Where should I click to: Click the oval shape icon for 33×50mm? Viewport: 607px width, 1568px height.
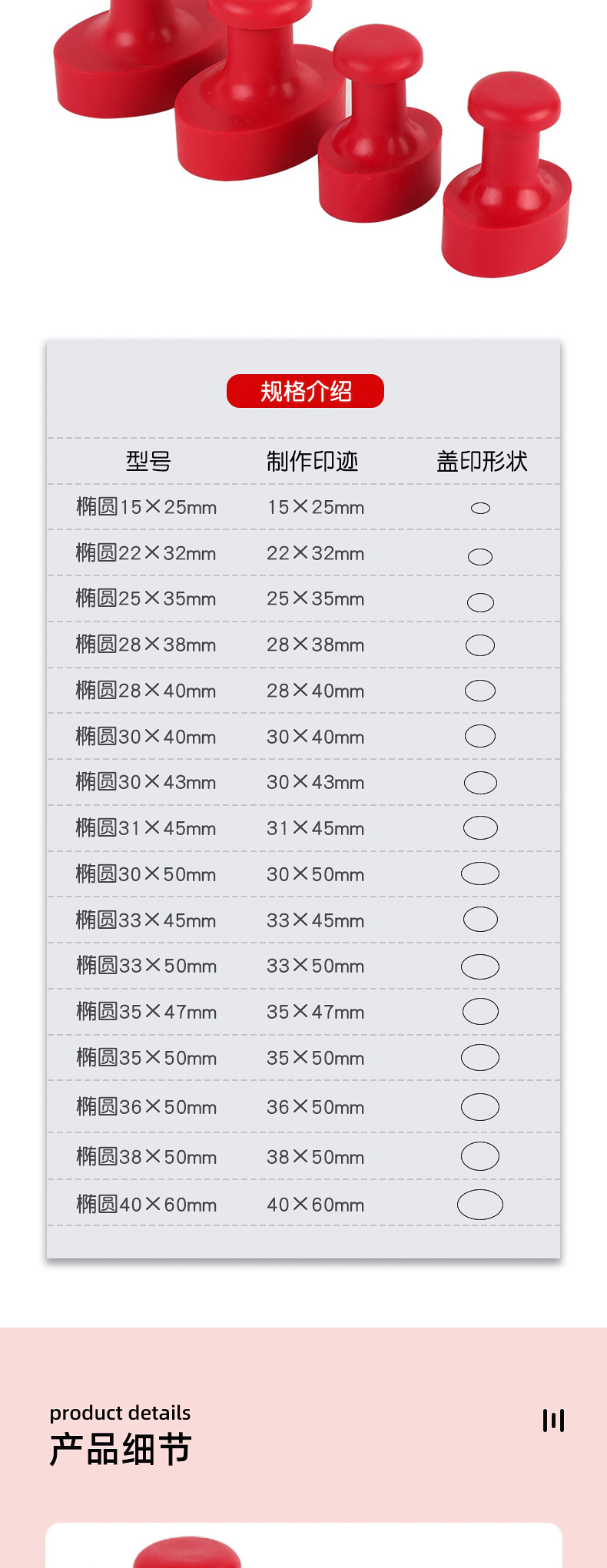click(x=480, y=966)
